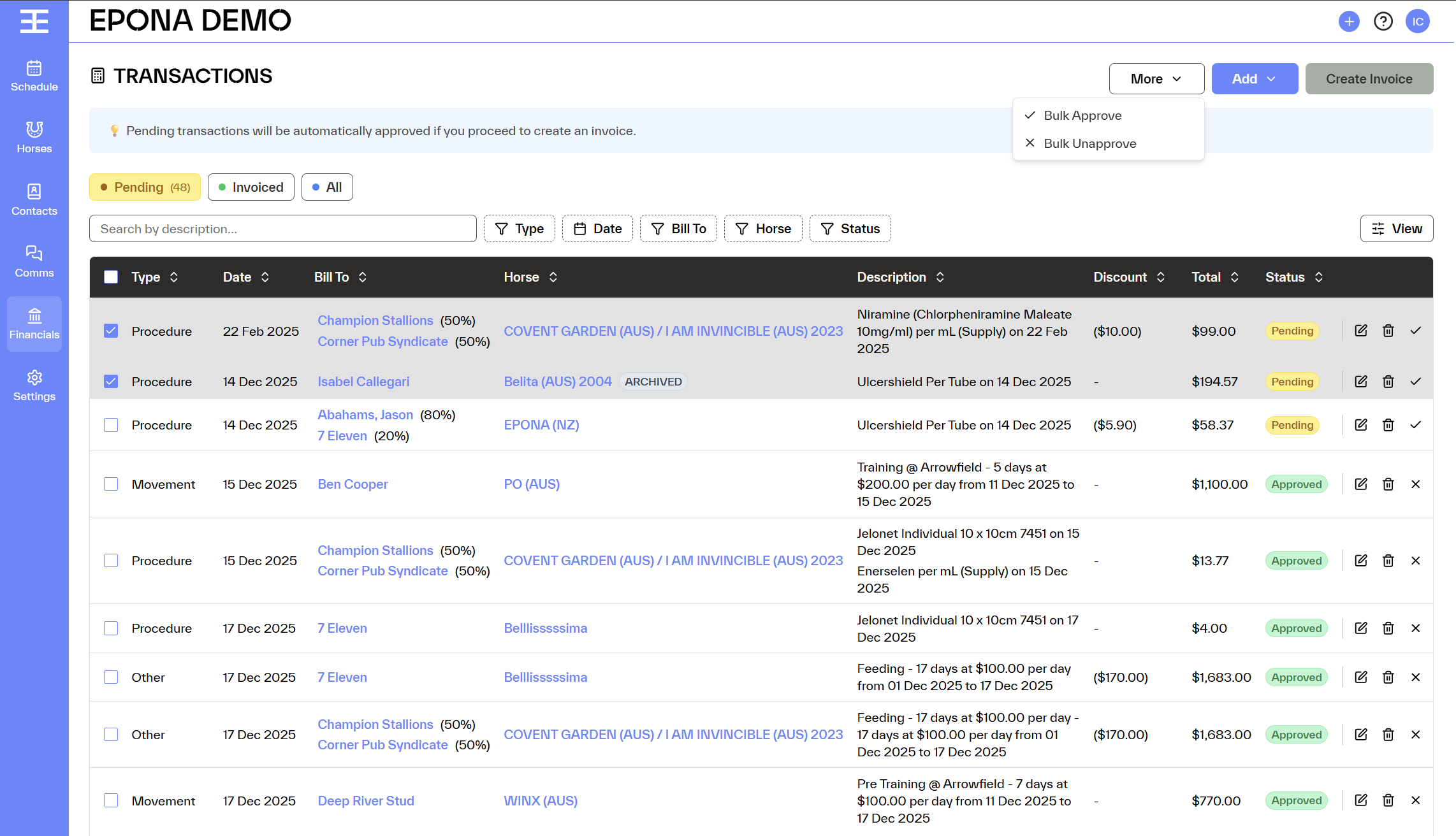
Task: Edit the Ben Cooper Movement transaction
Action: coord(1360,484)
